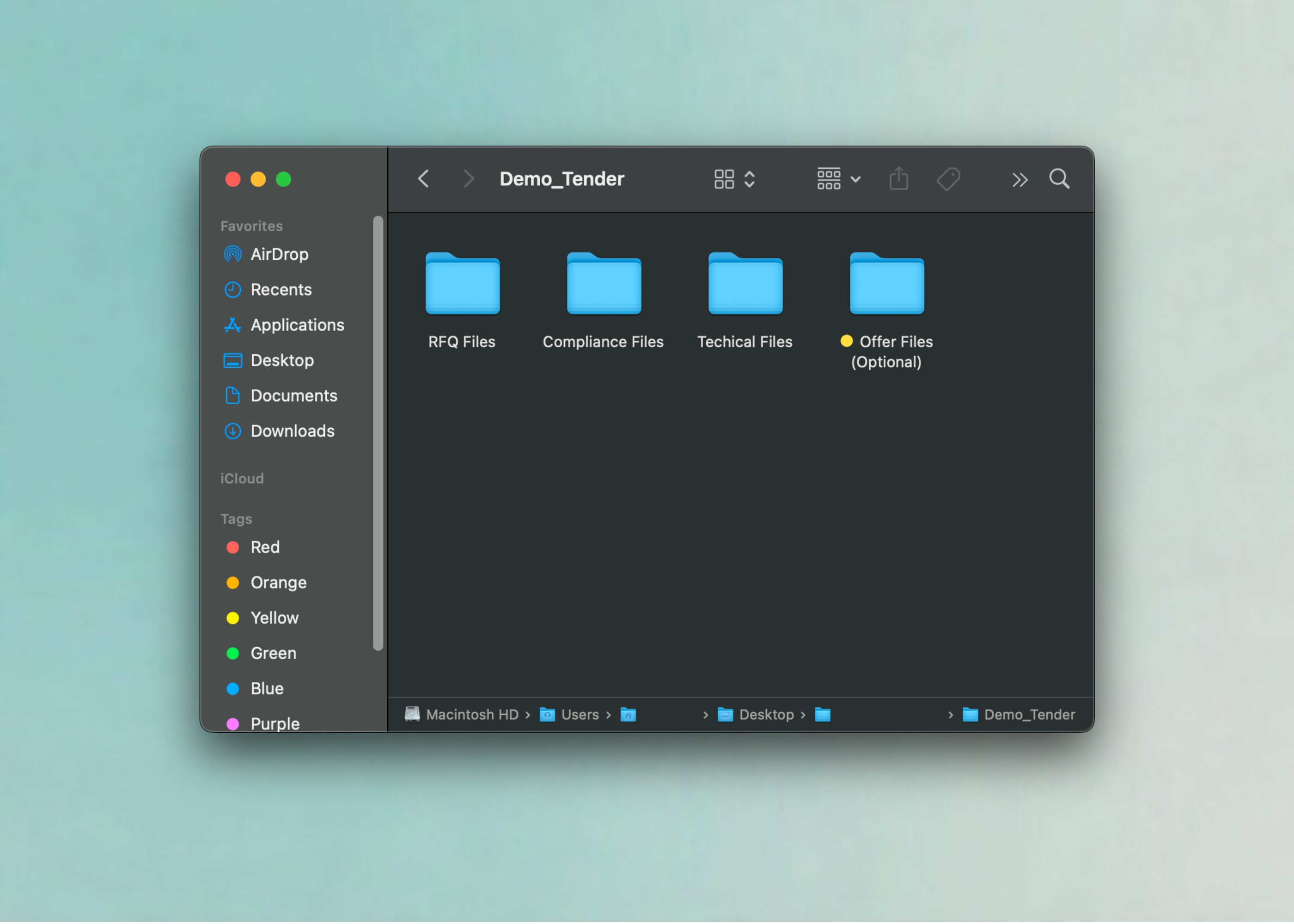Jump to Users in the path bar
1294x924 pixels.
(579, 715)
